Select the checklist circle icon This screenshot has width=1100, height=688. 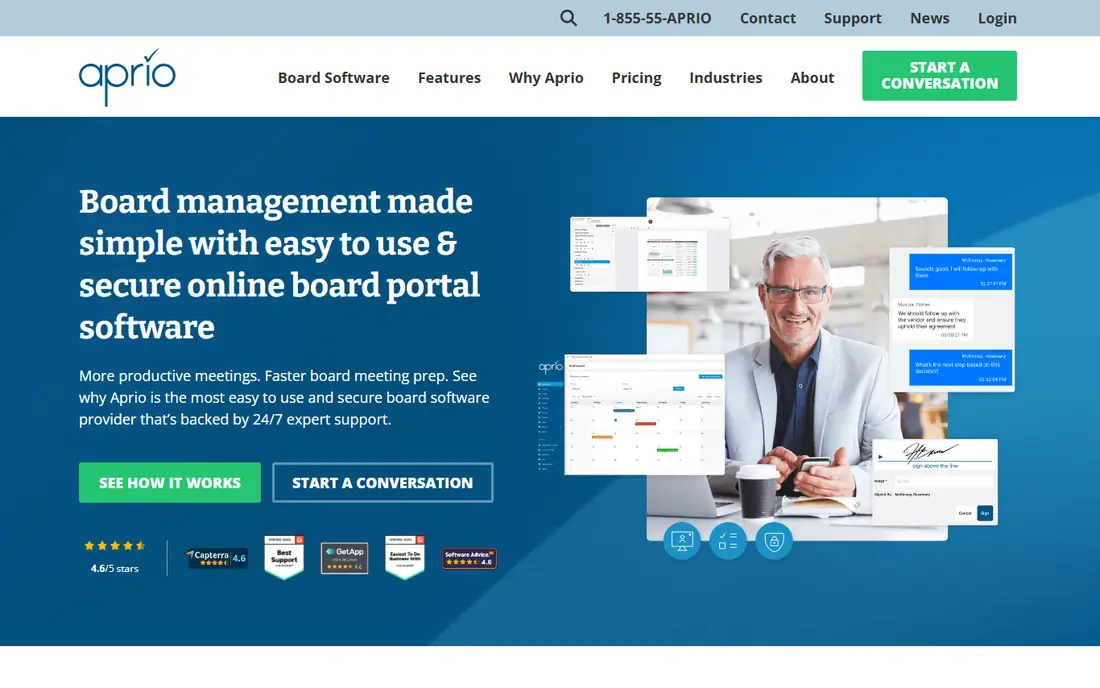point(727,541)
